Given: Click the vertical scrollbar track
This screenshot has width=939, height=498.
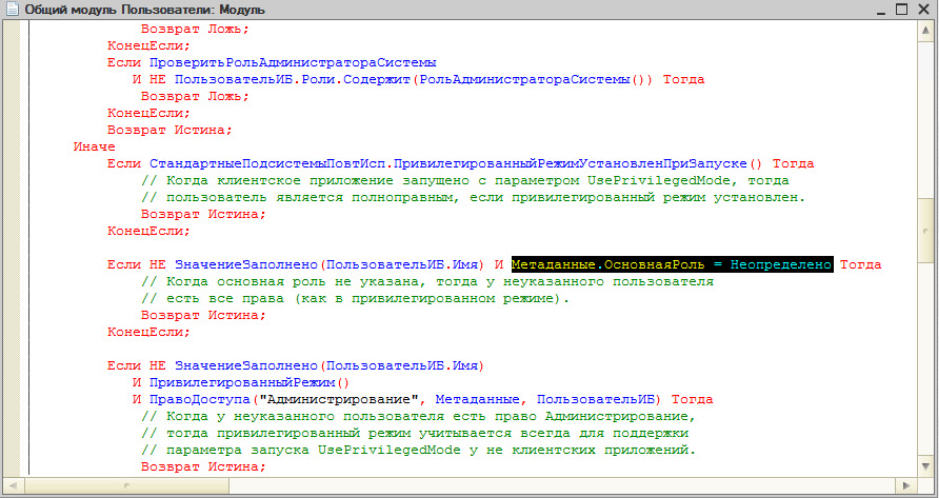Looking at the screenshot, I should coord(925,350).
